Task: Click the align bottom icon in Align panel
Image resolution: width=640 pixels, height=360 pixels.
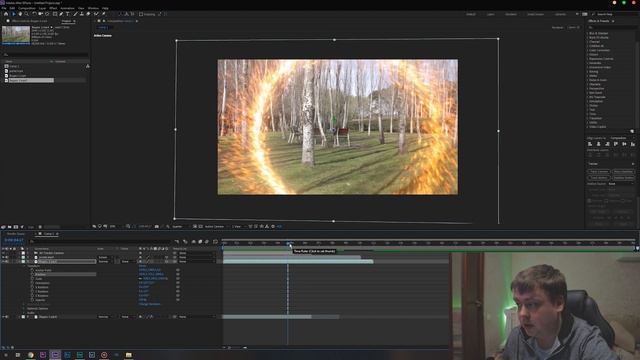Action: click(633, 144)
